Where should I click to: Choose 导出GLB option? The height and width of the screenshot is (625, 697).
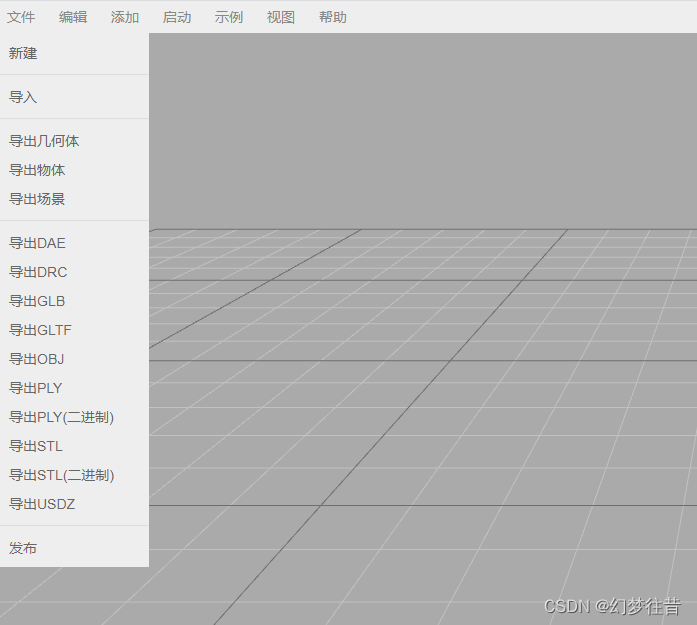(x=74, y=301)
